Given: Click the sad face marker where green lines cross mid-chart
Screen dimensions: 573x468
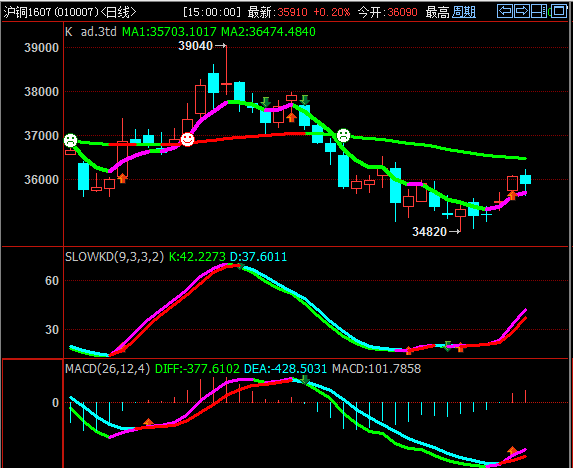Looking at the screenshot, I should [343, 136].
